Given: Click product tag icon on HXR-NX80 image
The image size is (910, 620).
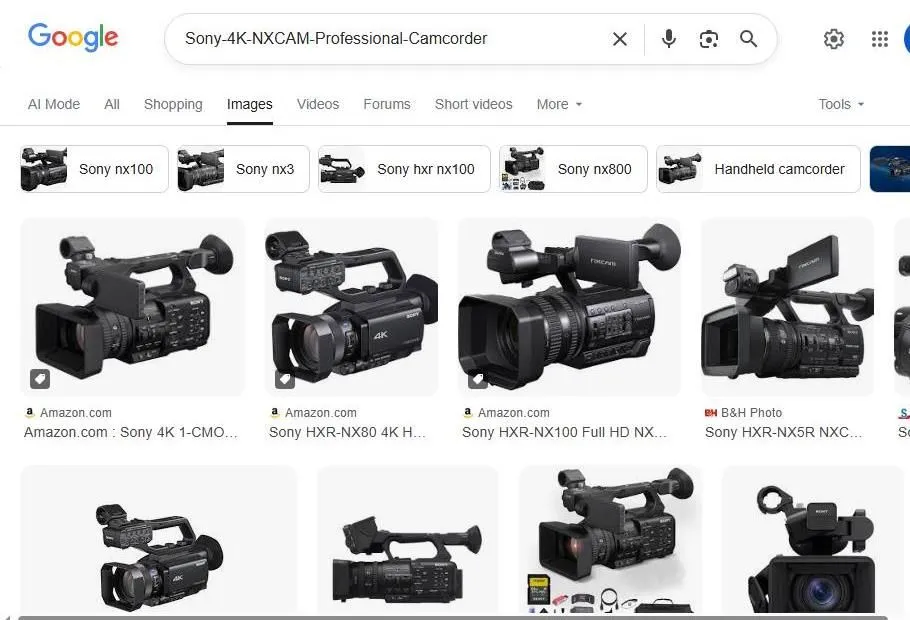Looking at the screenshot, I should click(284, 379).
